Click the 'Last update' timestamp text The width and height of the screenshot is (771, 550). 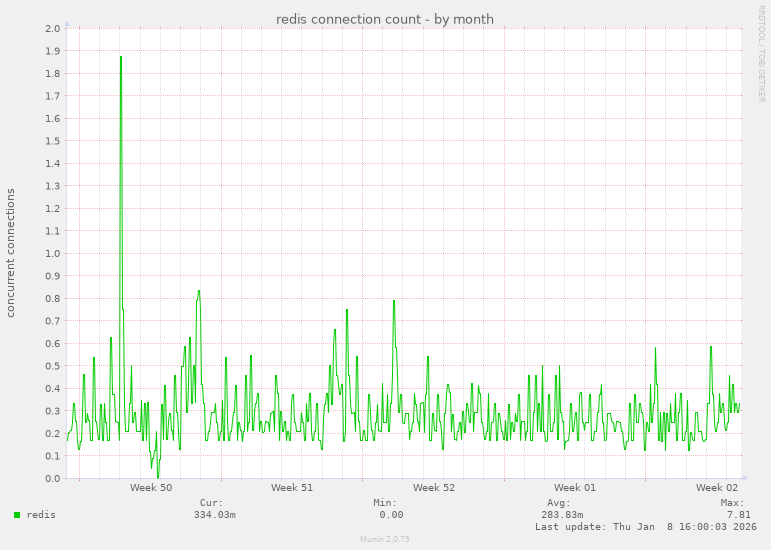pyautogui.click(x=646, y=526)
